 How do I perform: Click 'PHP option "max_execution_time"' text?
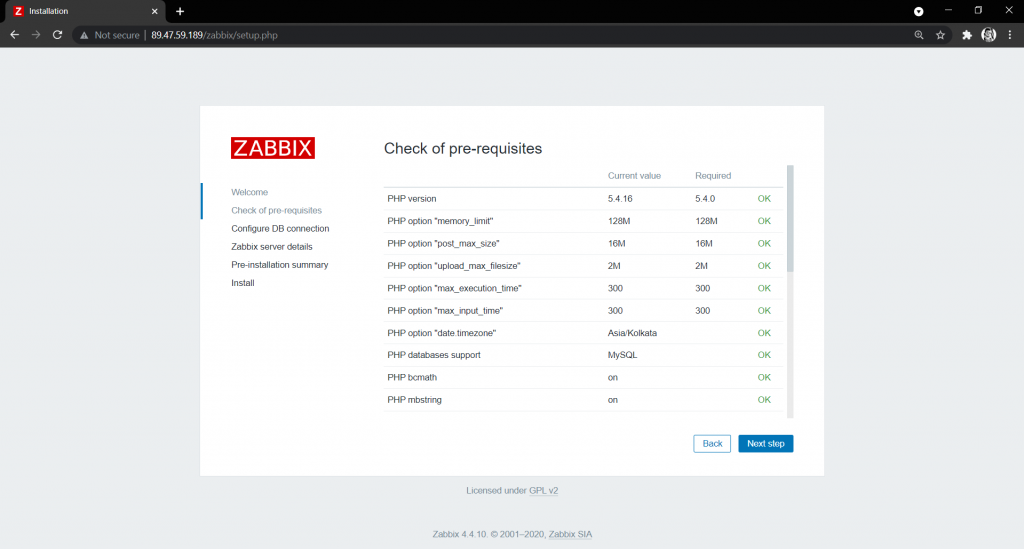click(455, 288)
